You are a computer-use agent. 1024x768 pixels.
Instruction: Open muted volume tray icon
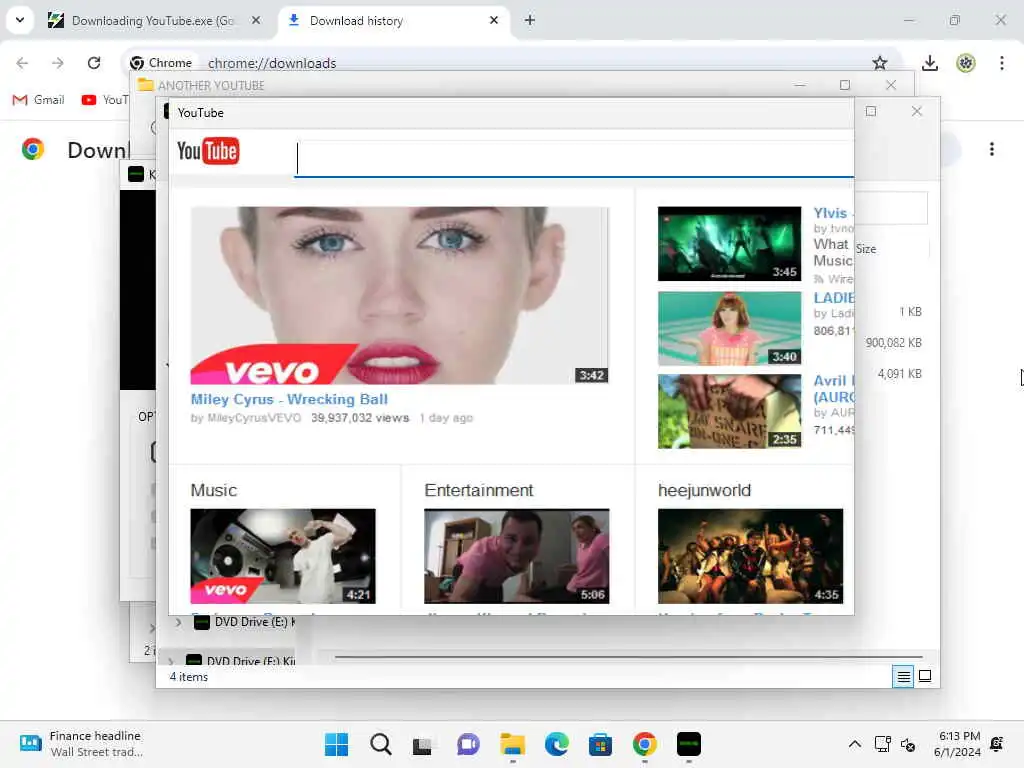(x=908, y=744)
